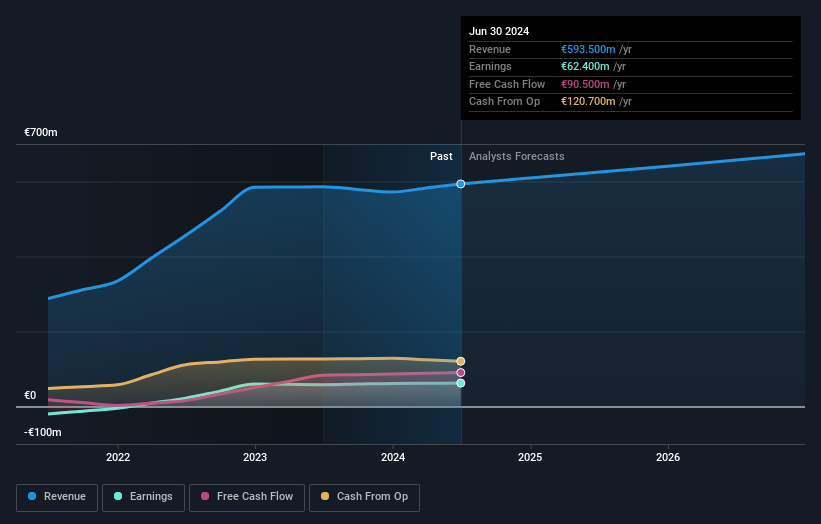Click the blue Revenue data point marker

point(461,184)
